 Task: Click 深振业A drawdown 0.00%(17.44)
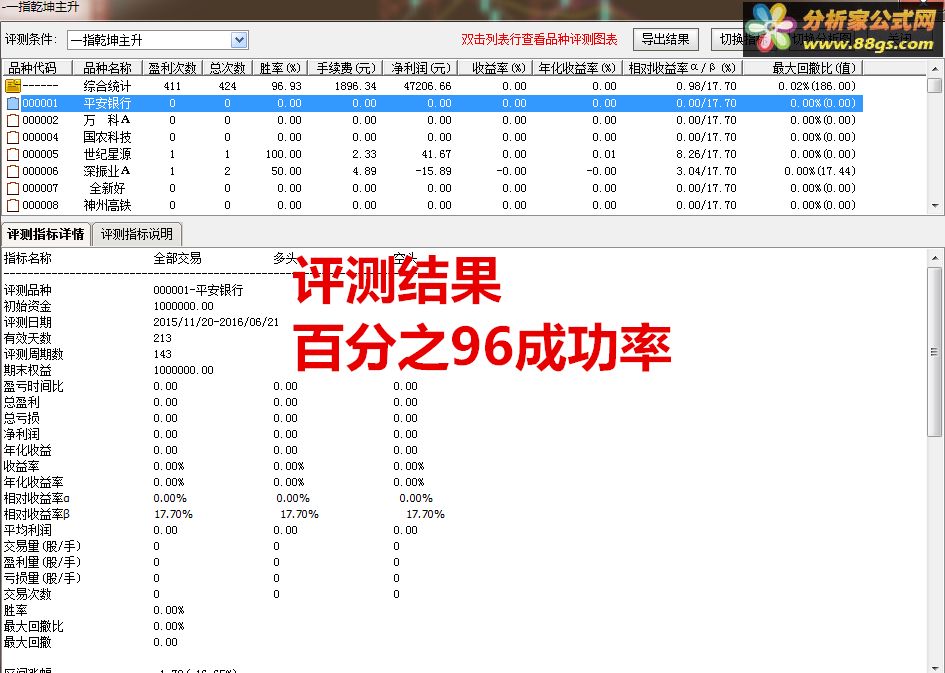point(820,171)
